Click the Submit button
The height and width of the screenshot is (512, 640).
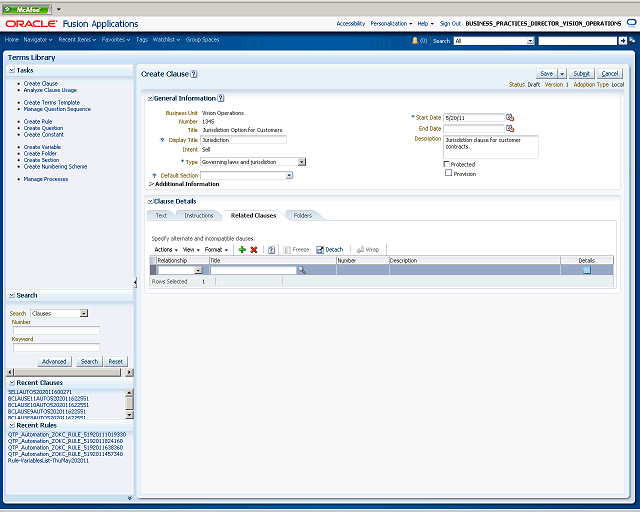coord(582,74)
